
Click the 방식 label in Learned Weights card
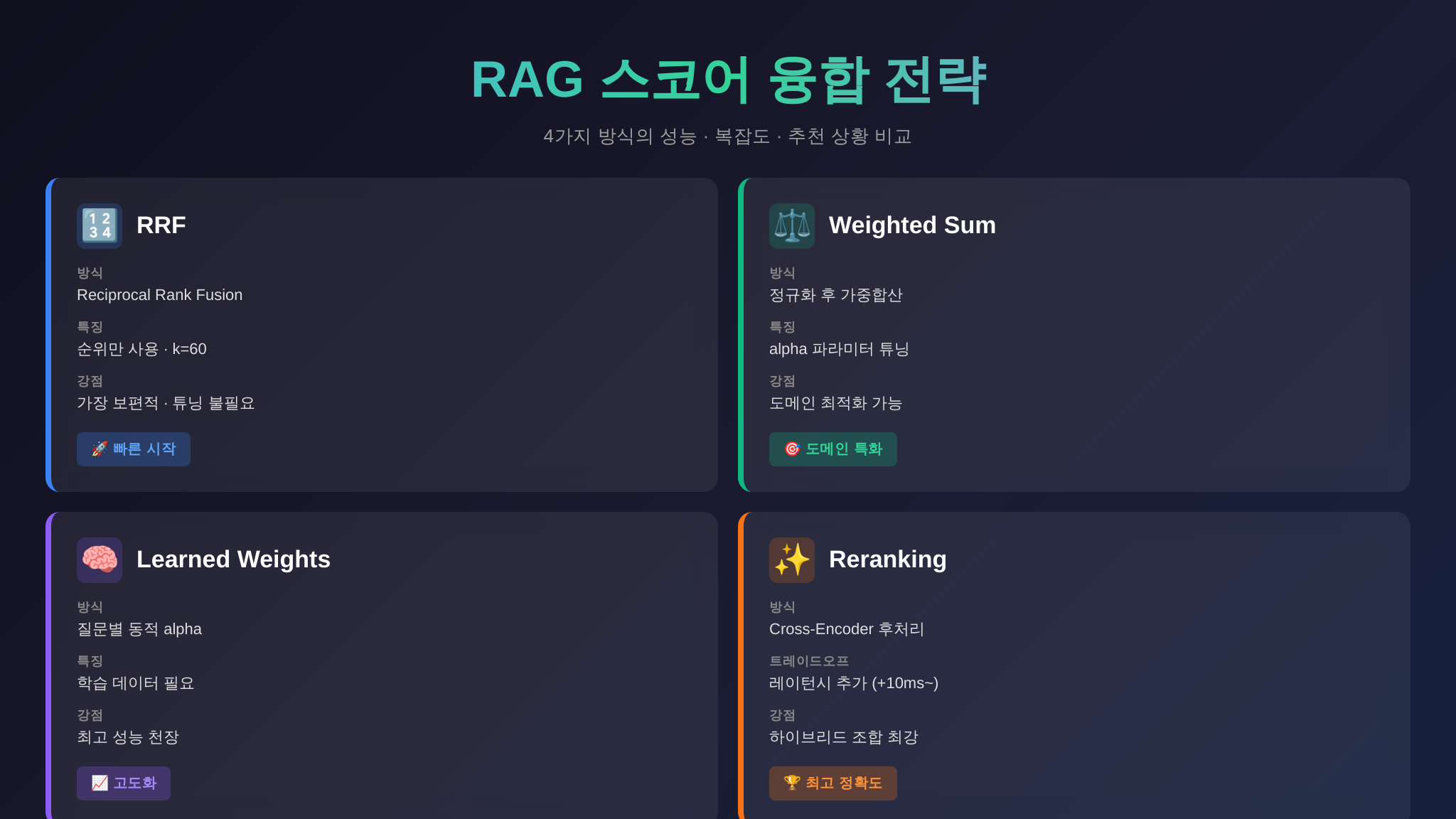pyautogui.click(x=90, y=607)
